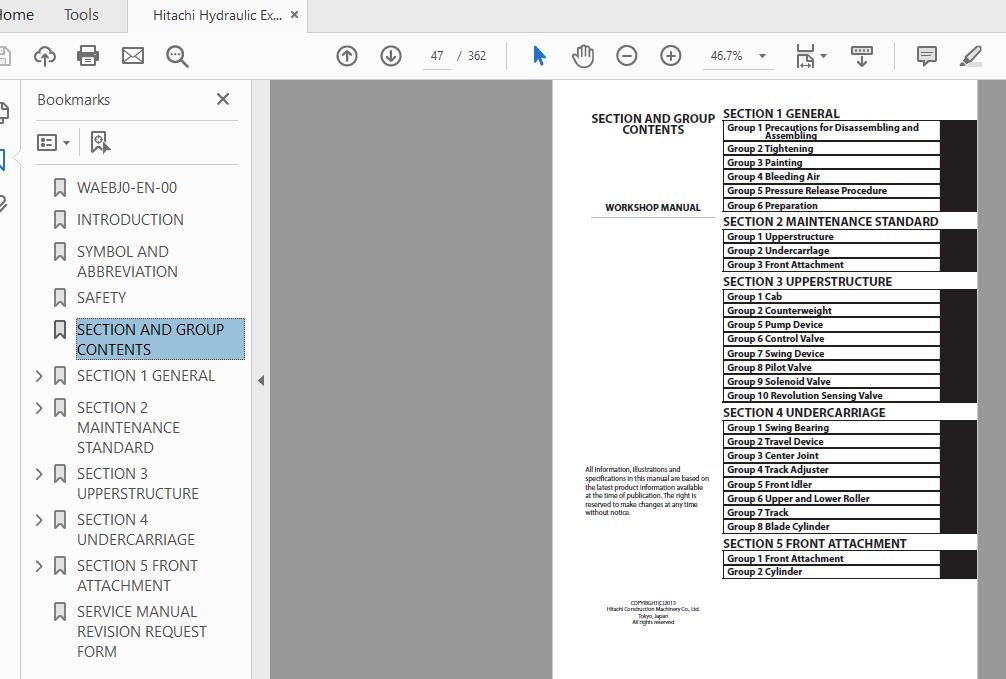Open the WAEBJ0-EN-00 bookmark
The width and height of the screenshot is (1006, 679).
(x=127, y=188)
